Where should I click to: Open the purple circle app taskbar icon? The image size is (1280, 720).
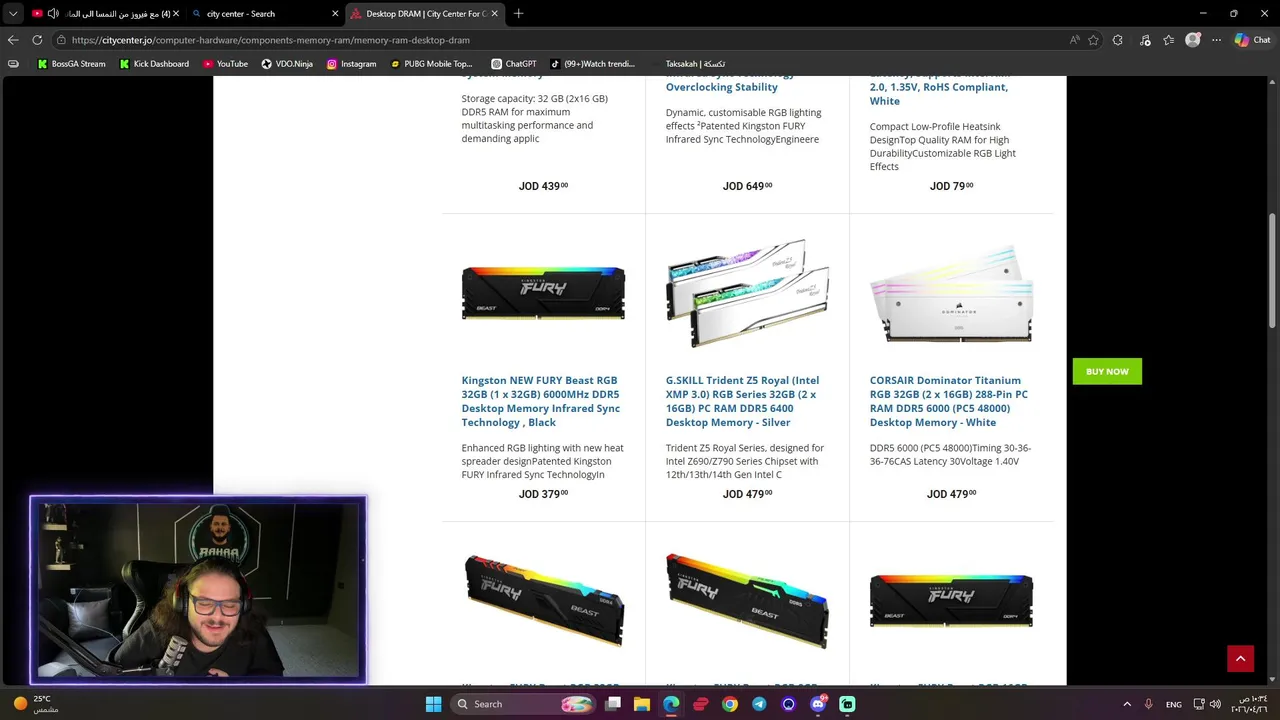[x=788, y=704]
